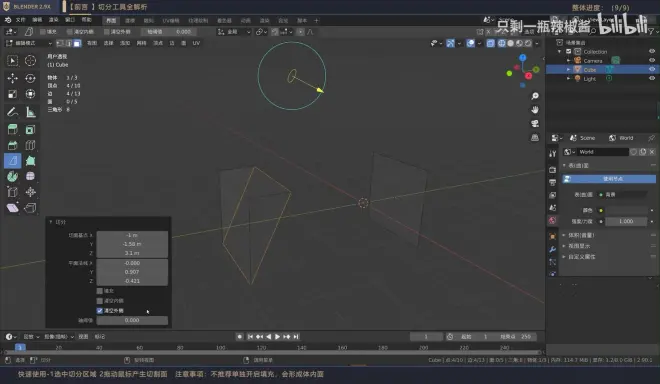Expand the 体积 volume panel
The image size is (660, 384).
[x=564, y=235]
